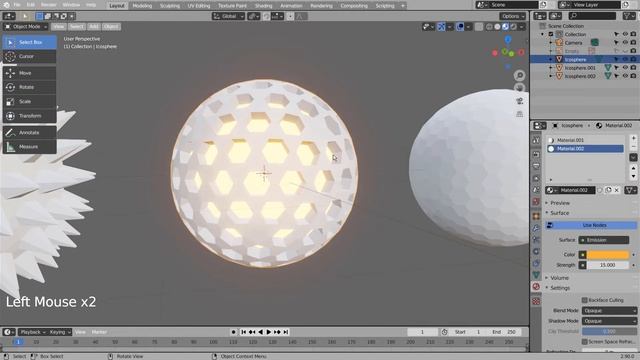640x360 pixels.
Task: Switch to the Sculpting workspace tab
Action: [170, 6]
